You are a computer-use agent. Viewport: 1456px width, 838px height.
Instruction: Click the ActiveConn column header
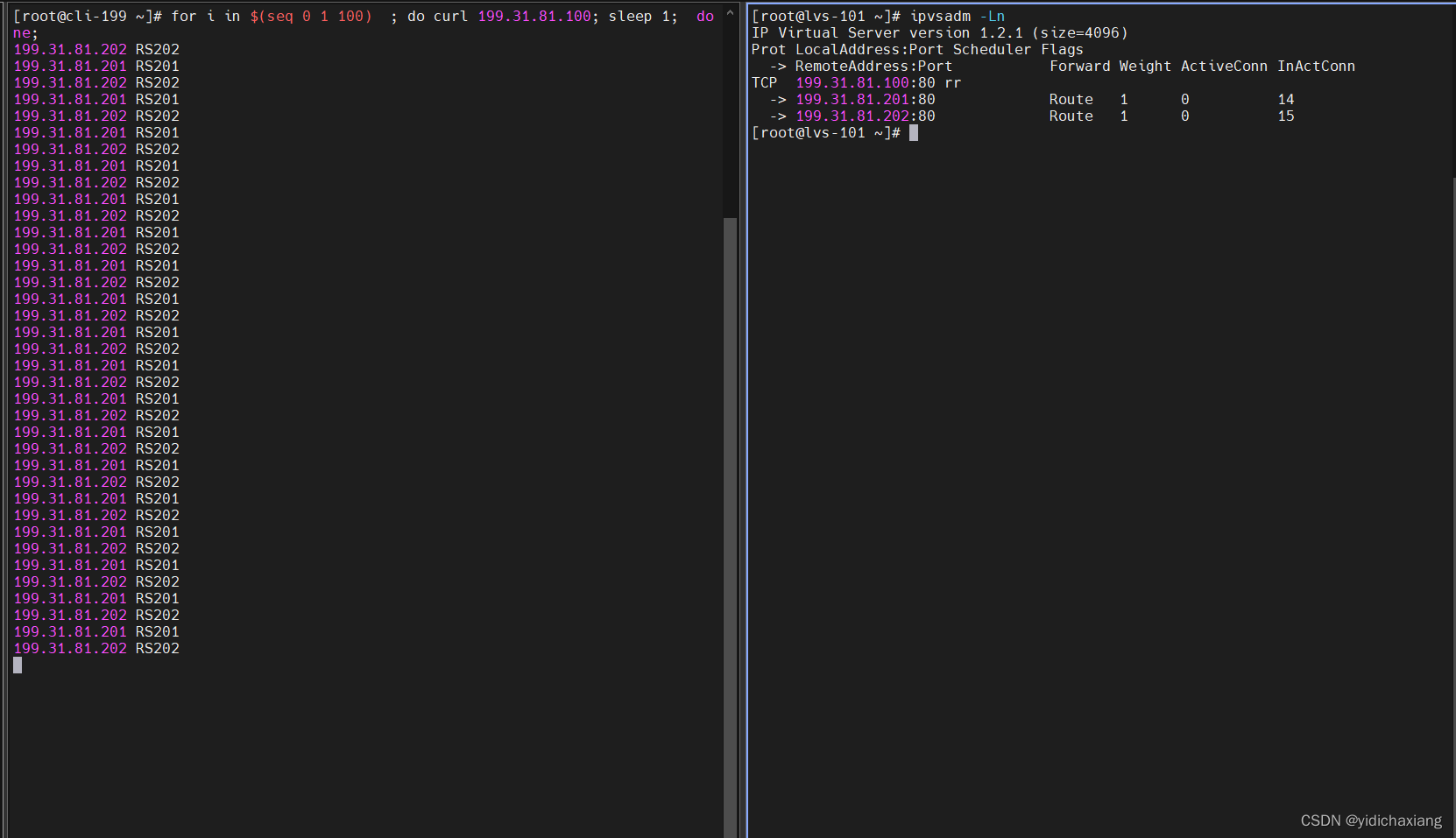1225,67
